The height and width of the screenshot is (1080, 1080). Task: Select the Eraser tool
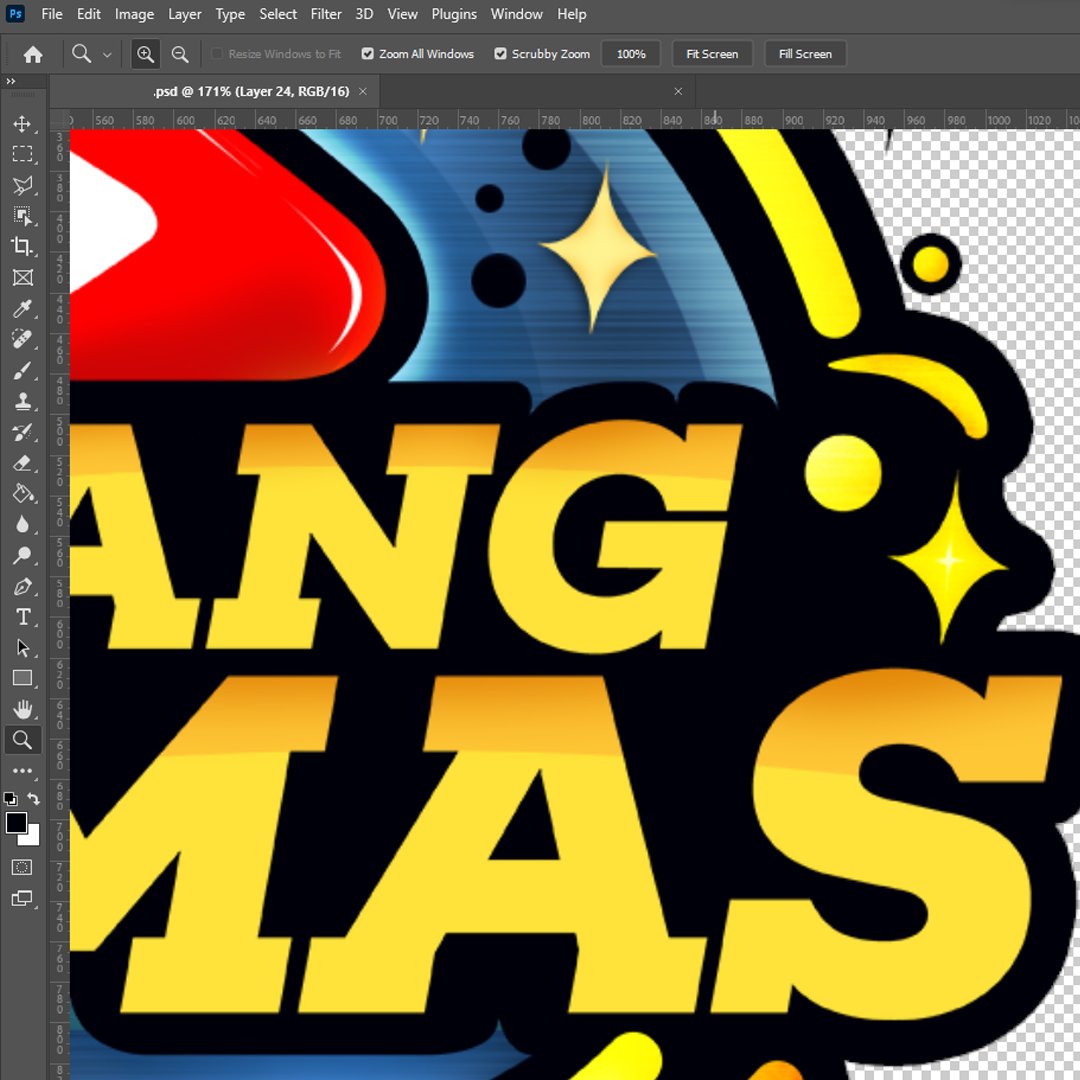[22, 463]
